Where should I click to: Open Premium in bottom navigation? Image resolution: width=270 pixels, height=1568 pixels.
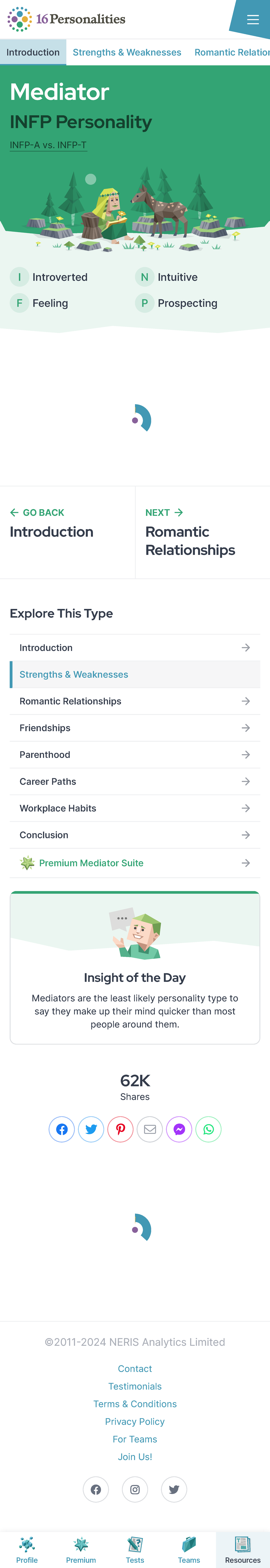click(x=81, y=1549)
